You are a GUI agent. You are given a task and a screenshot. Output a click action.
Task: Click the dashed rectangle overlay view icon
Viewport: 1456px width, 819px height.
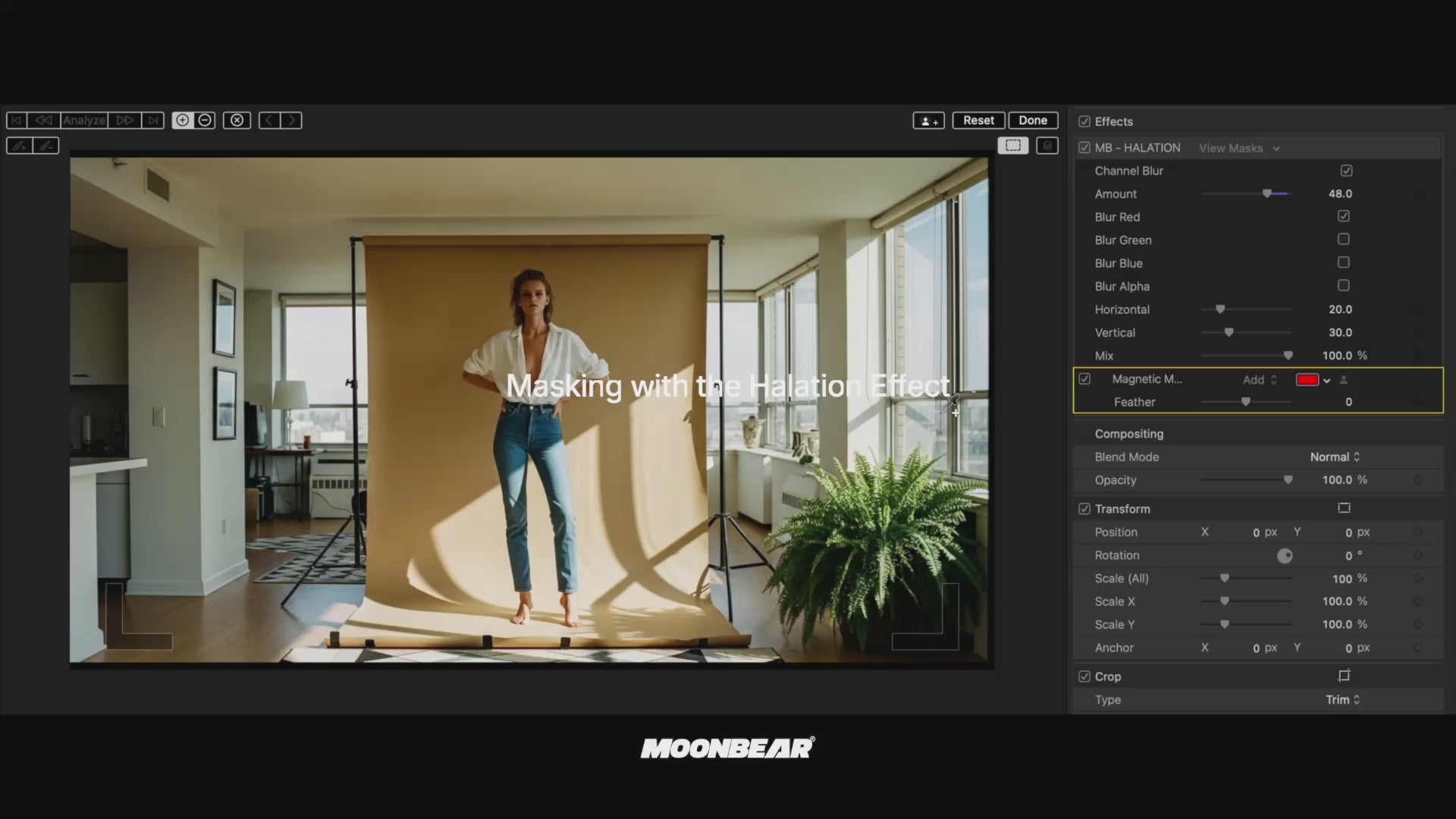[1013, 146]
